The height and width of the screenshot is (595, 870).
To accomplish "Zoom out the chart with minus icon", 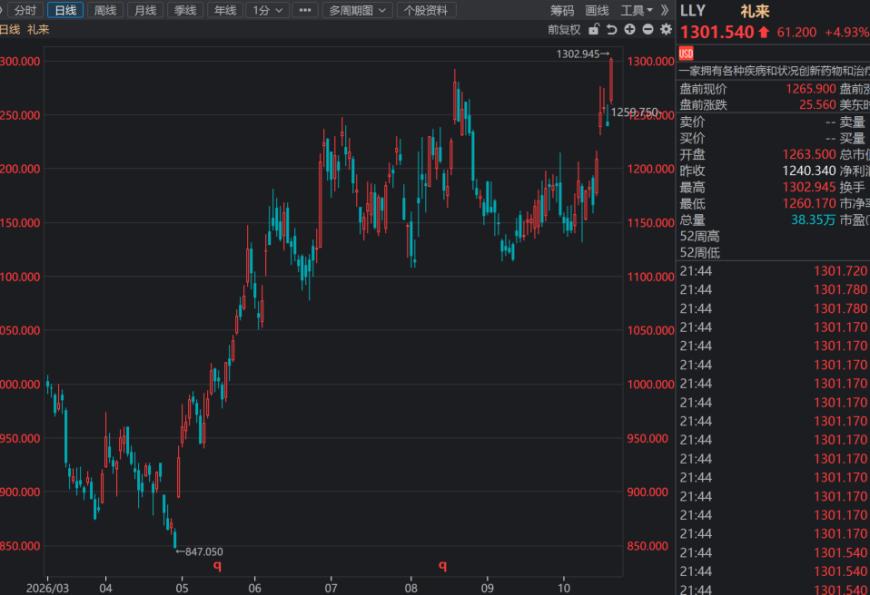I will tap(648, 29).
